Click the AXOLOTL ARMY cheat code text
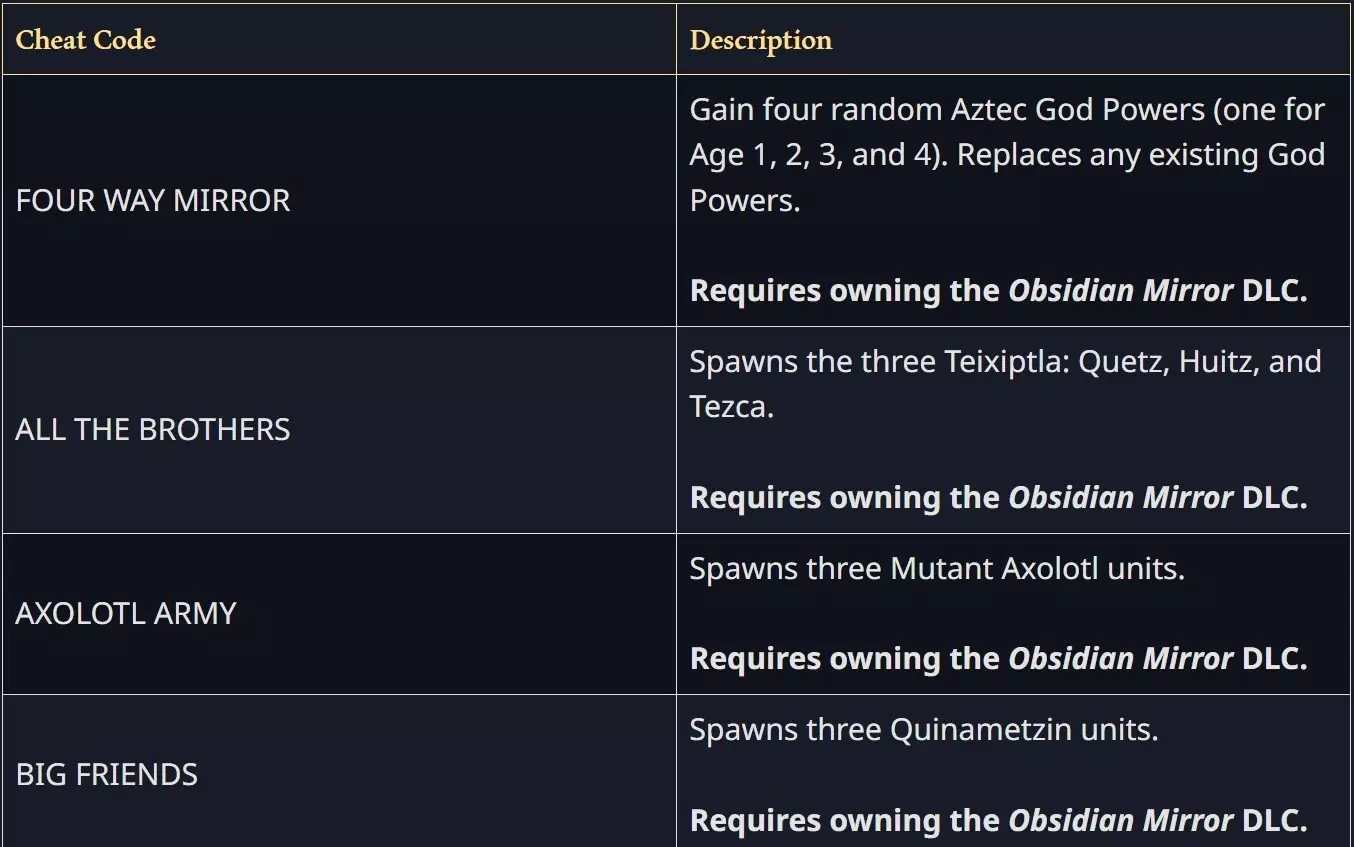Viewport: 1354px width, 847px height. [126, 613]
